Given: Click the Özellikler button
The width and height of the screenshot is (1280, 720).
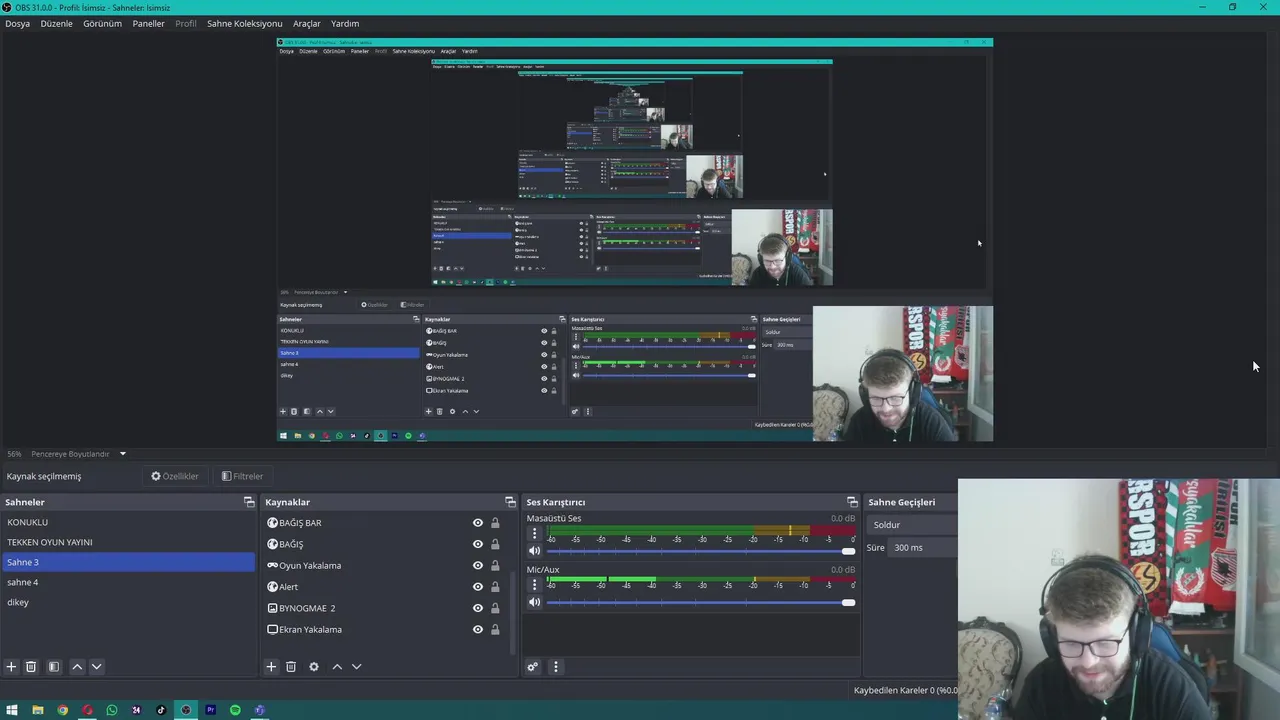Looking at the screenshot, I should (175, 476).
